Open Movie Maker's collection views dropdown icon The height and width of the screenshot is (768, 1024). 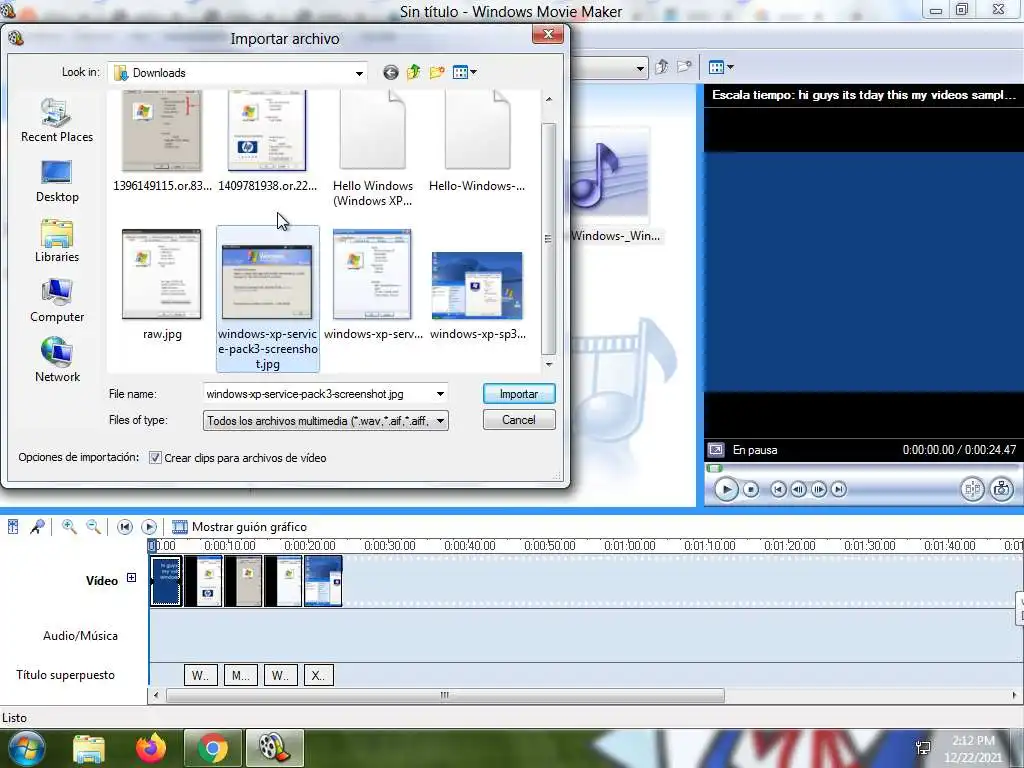tap(721, 67)
